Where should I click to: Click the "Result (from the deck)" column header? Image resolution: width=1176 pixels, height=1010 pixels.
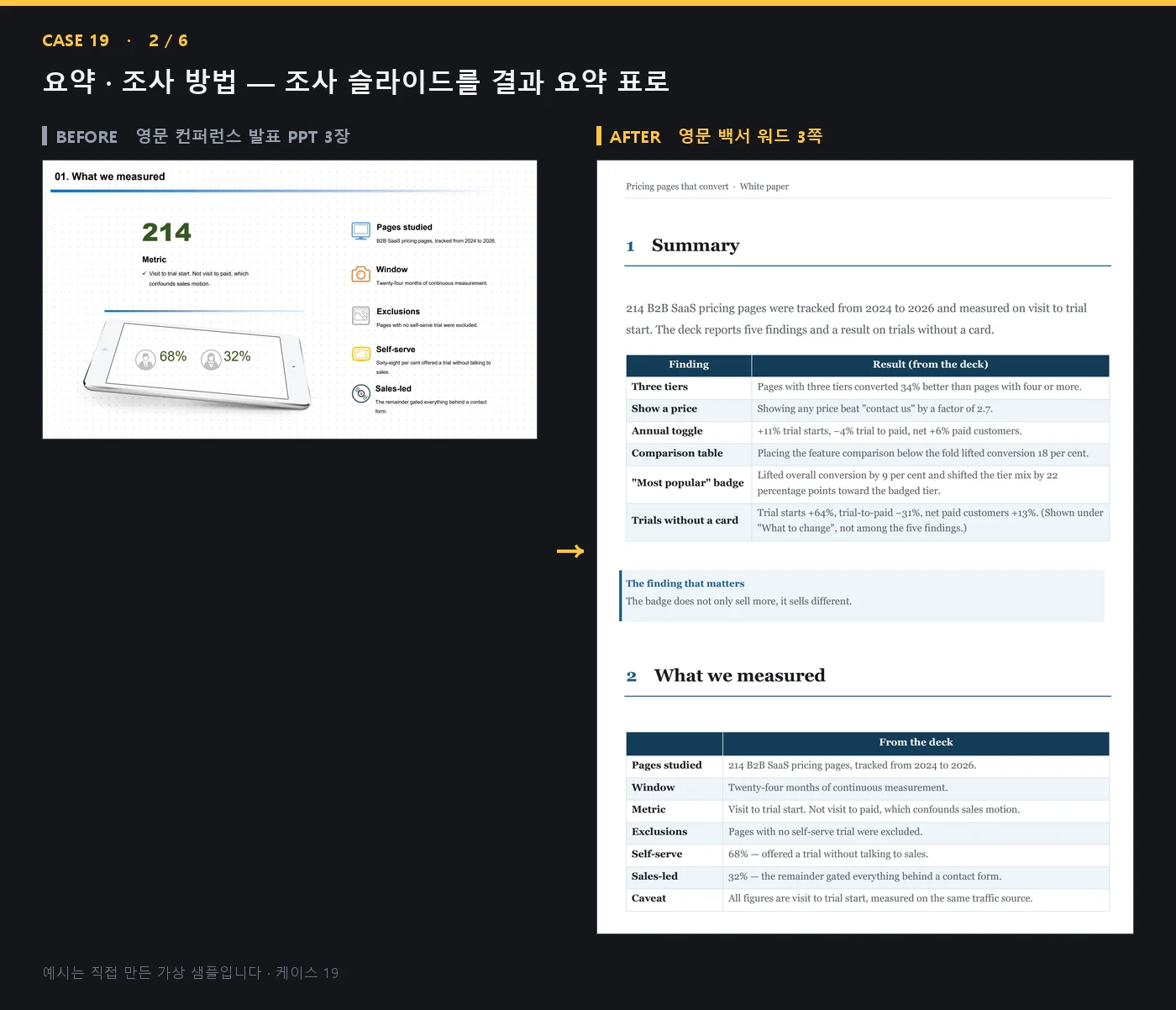click(931, 365)
